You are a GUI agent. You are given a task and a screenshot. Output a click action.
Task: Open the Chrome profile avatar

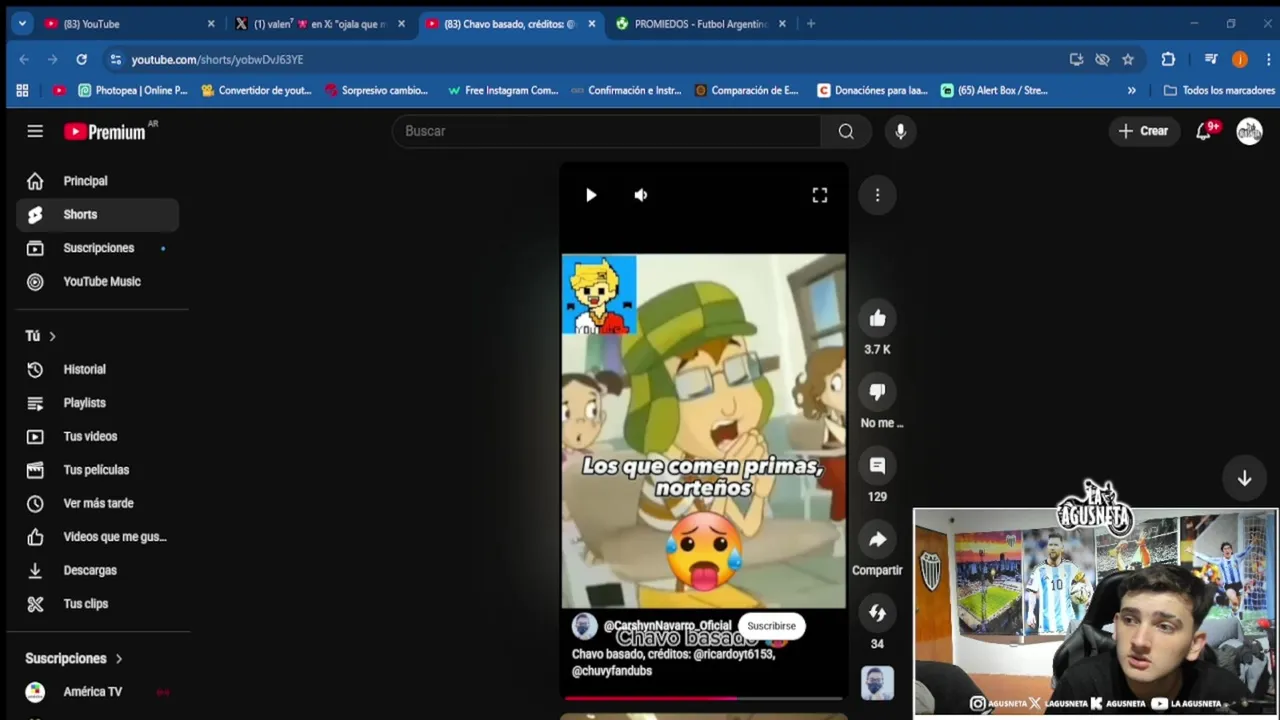pyautogui.click(x=1240, y=59)
